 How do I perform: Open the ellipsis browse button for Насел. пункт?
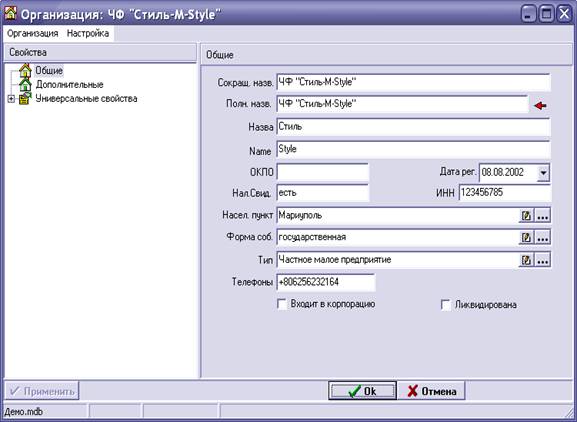(543, 216)
